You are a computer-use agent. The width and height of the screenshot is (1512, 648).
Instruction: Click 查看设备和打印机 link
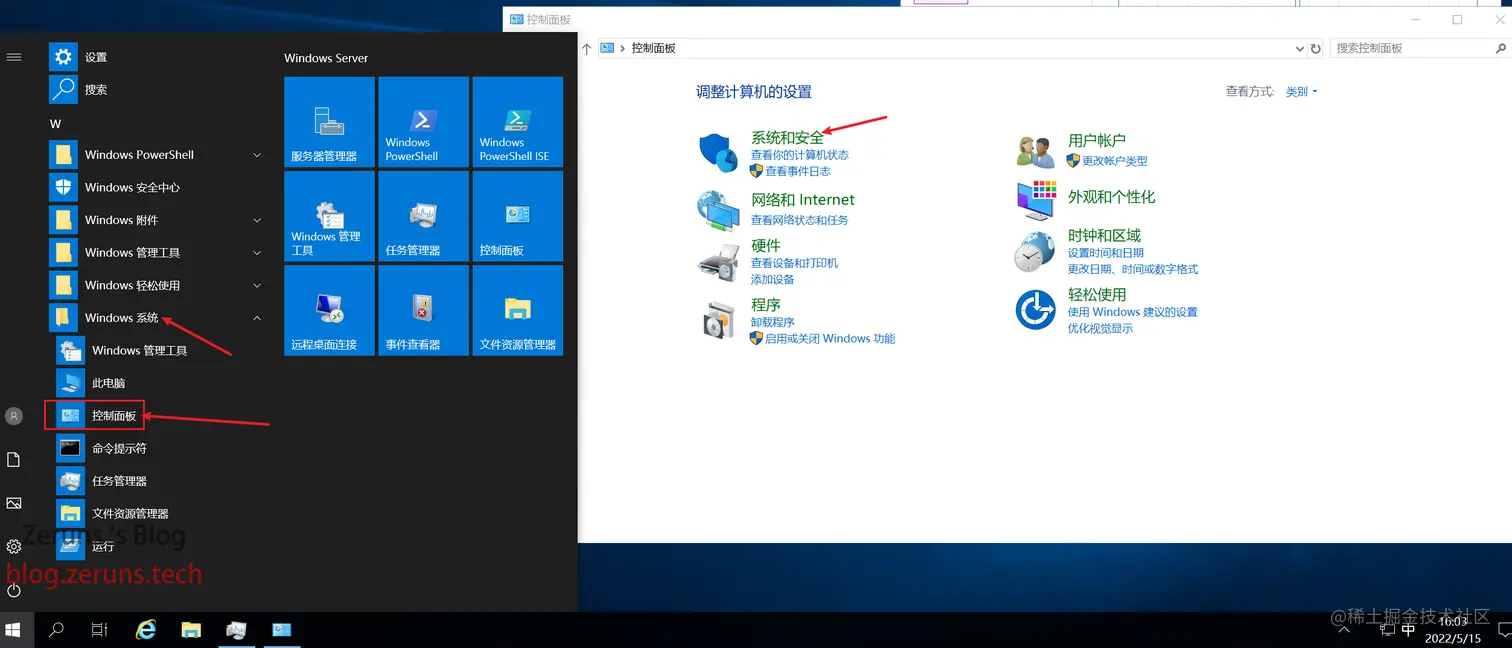[794, 263]
